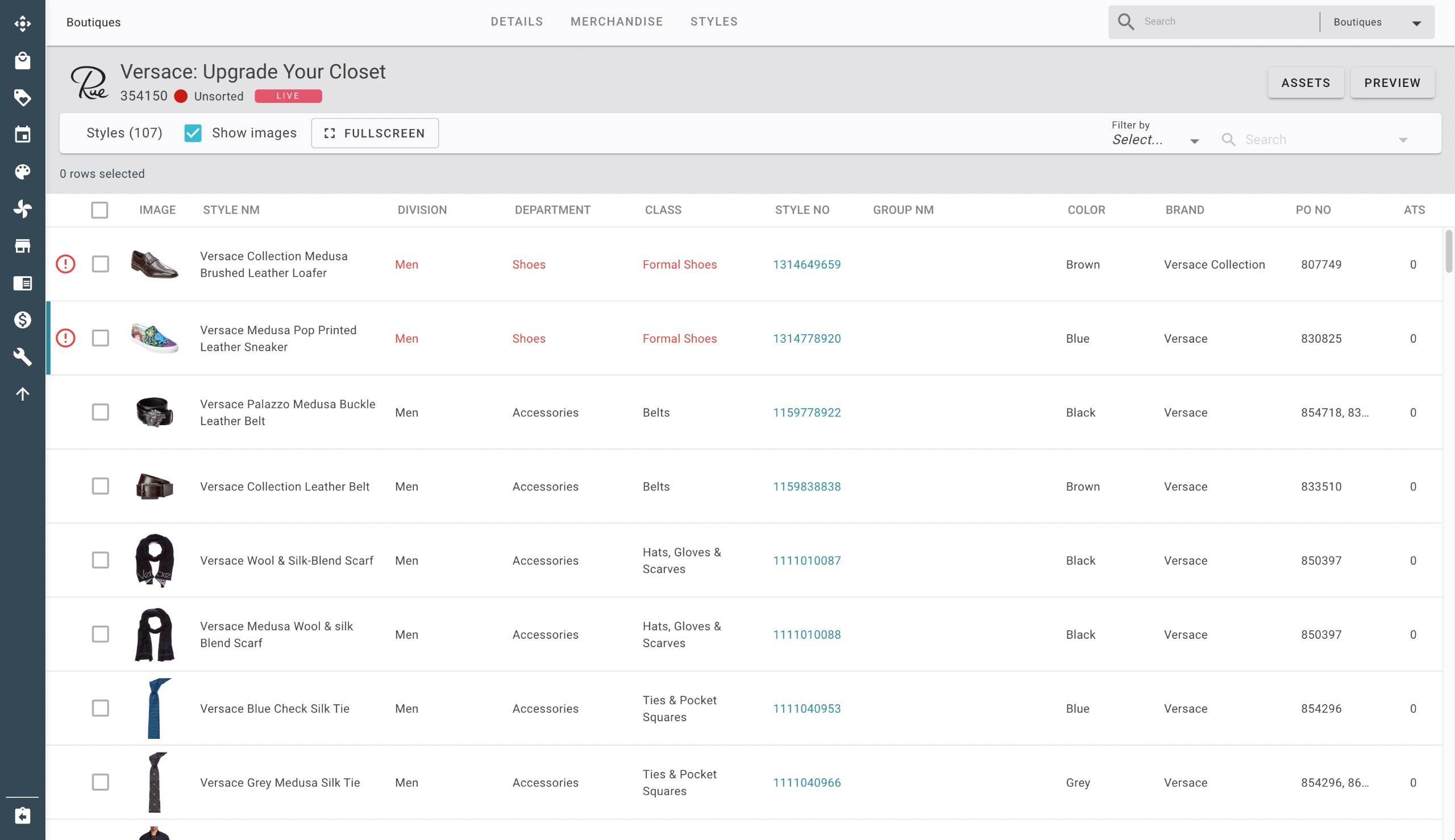1455x840 pixels.
Task: Tick the select-all checkbox in the table header
Action: tap(100, 210)
